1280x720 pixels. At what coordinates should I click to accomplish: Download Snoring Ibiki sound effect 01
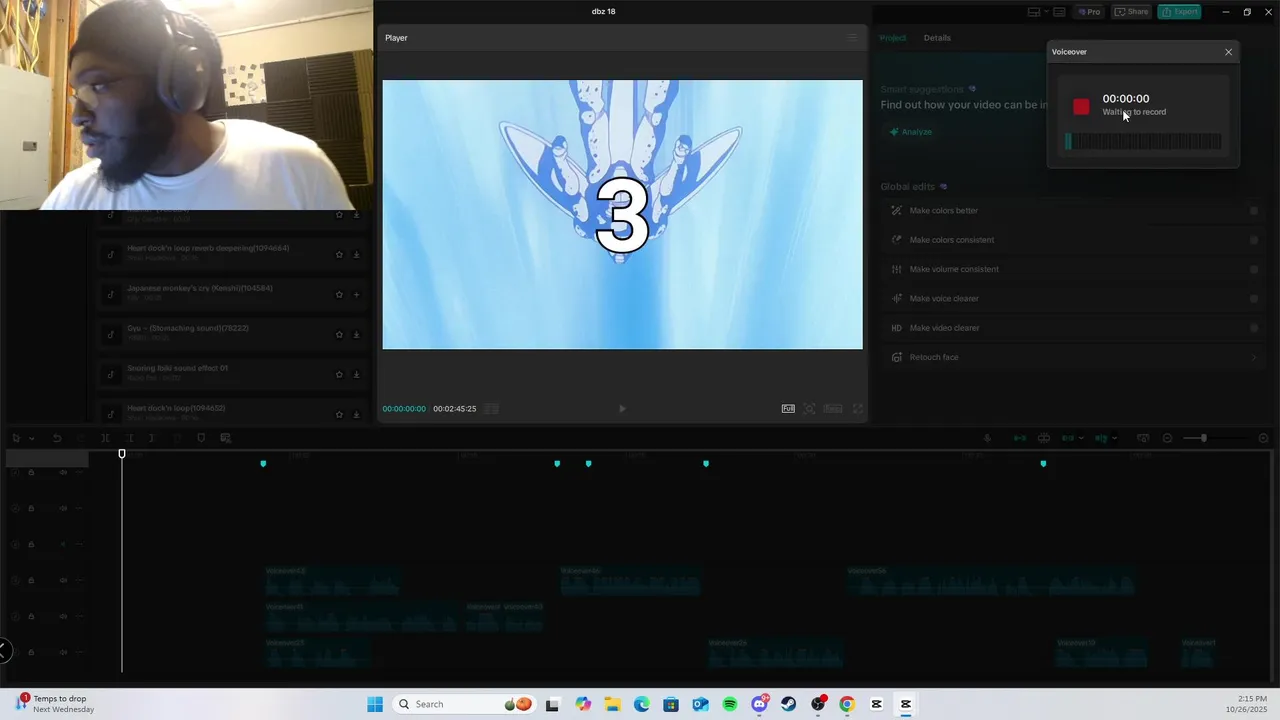[x=356, y=375]
